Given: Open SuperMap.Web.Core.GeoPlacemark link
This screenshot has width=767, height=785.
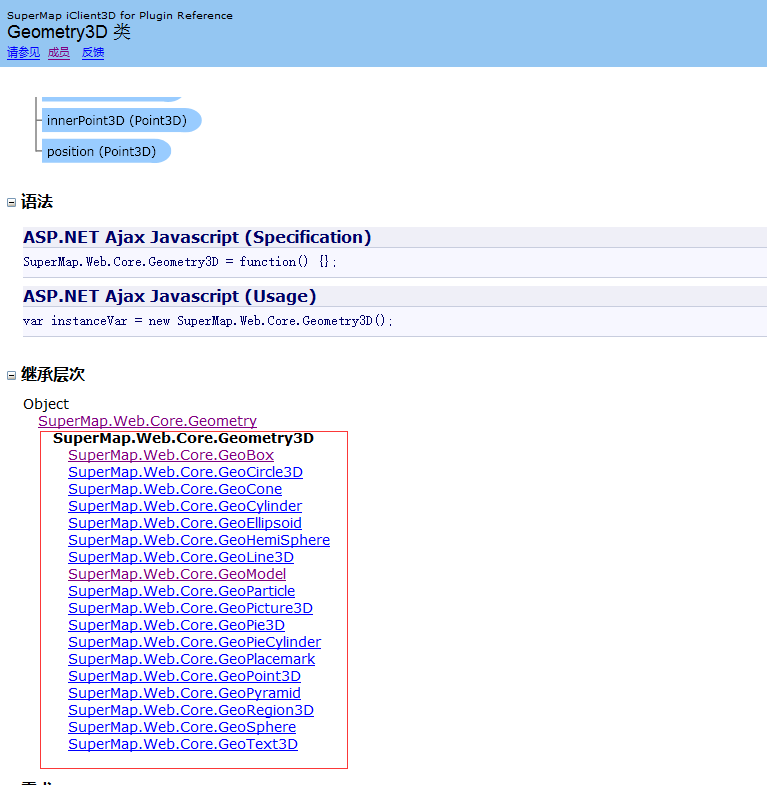Looking at the screenshot, I should click(x=191, y=659).
